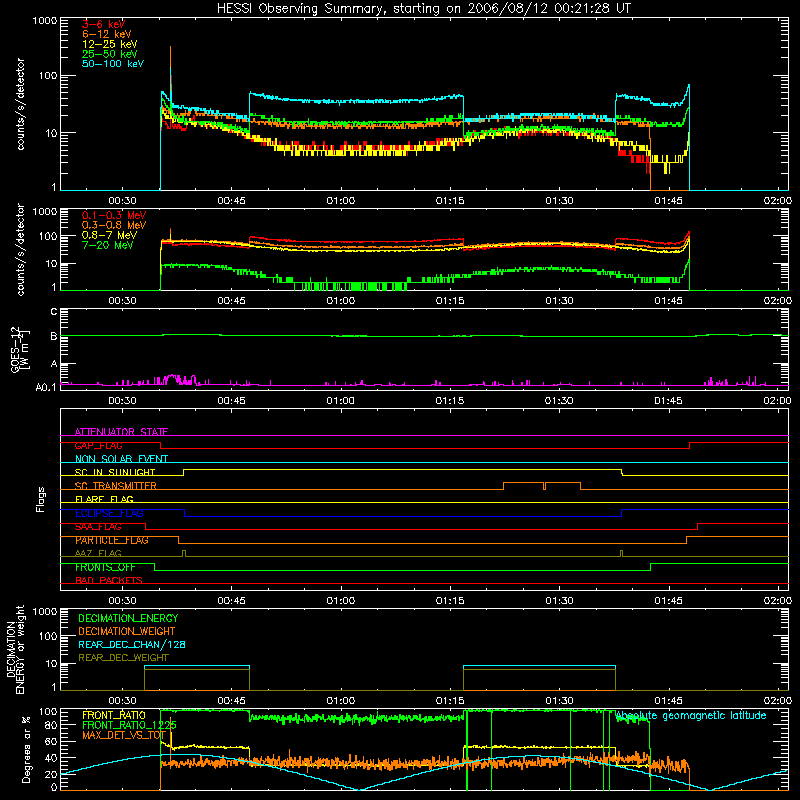Click the DECIMATION ENERGY or weight axis title
800x800 pixels.
tap(15, 649)
